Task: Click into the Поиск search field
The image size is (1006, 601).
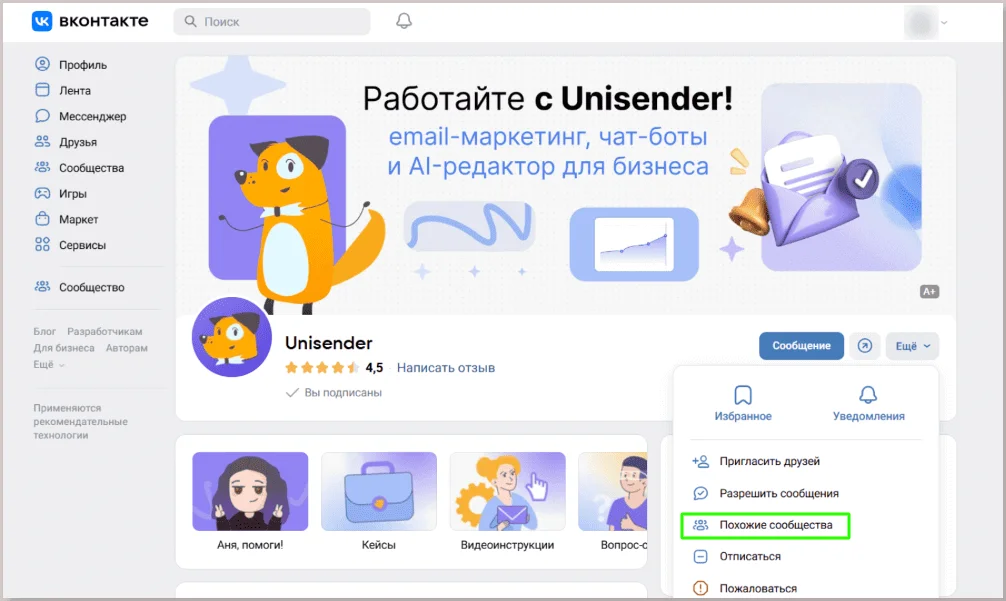Action: pos(272,21)
